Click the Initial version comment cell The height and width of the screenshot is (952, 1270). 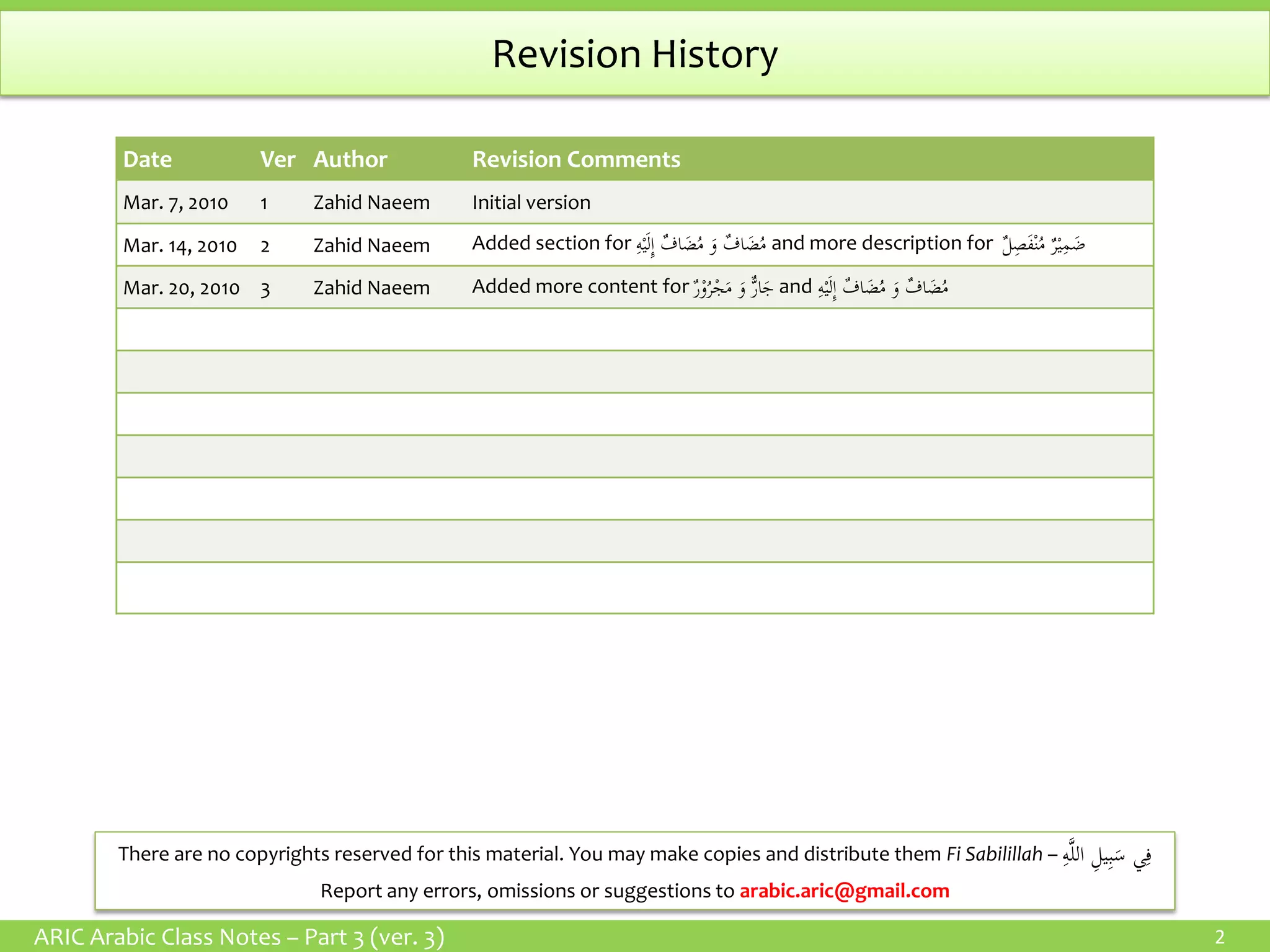pos(531,203)
